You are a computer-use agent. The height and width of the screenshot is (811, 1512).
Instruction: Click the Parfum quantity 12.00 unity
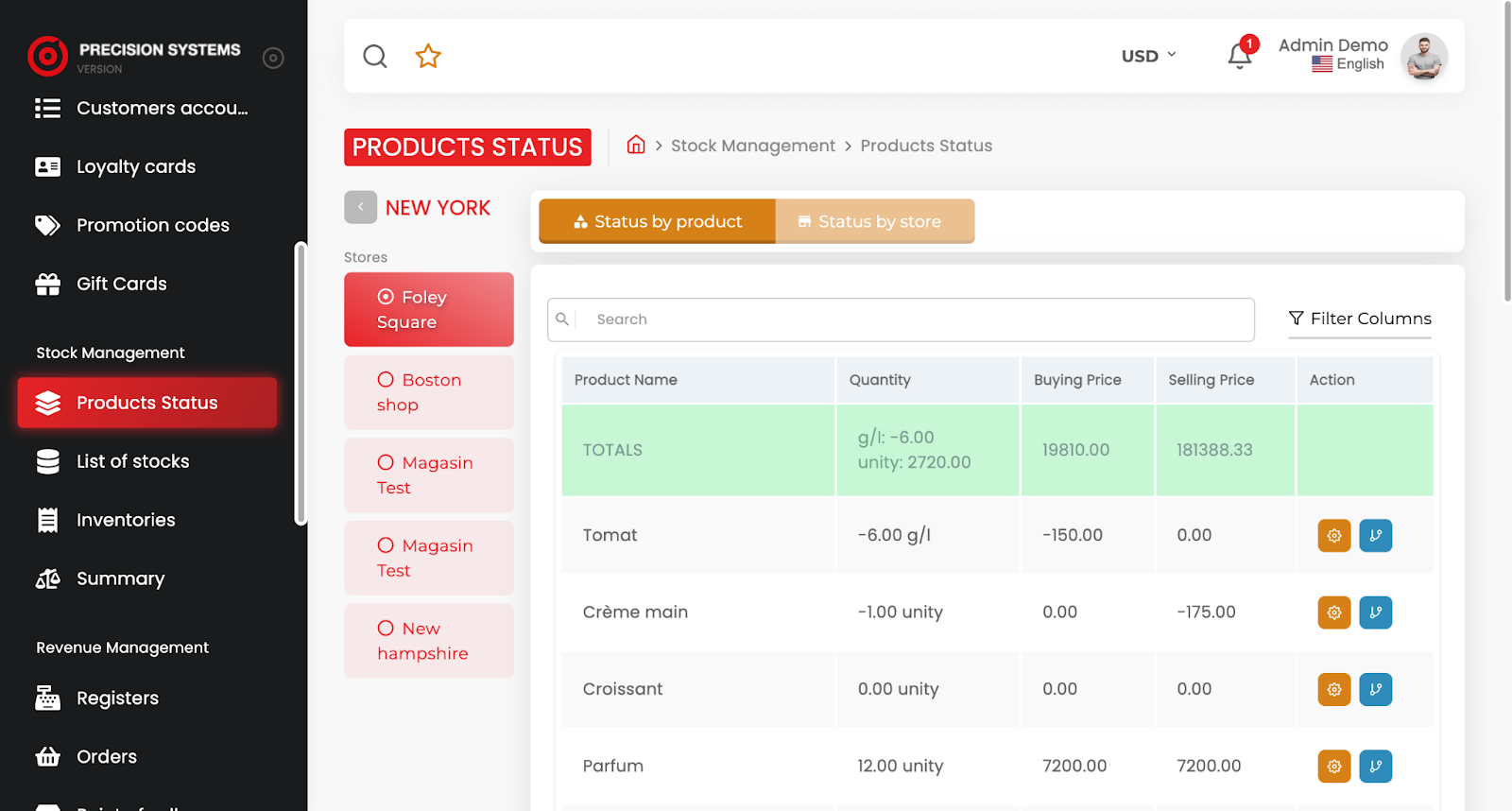point(901,767)
